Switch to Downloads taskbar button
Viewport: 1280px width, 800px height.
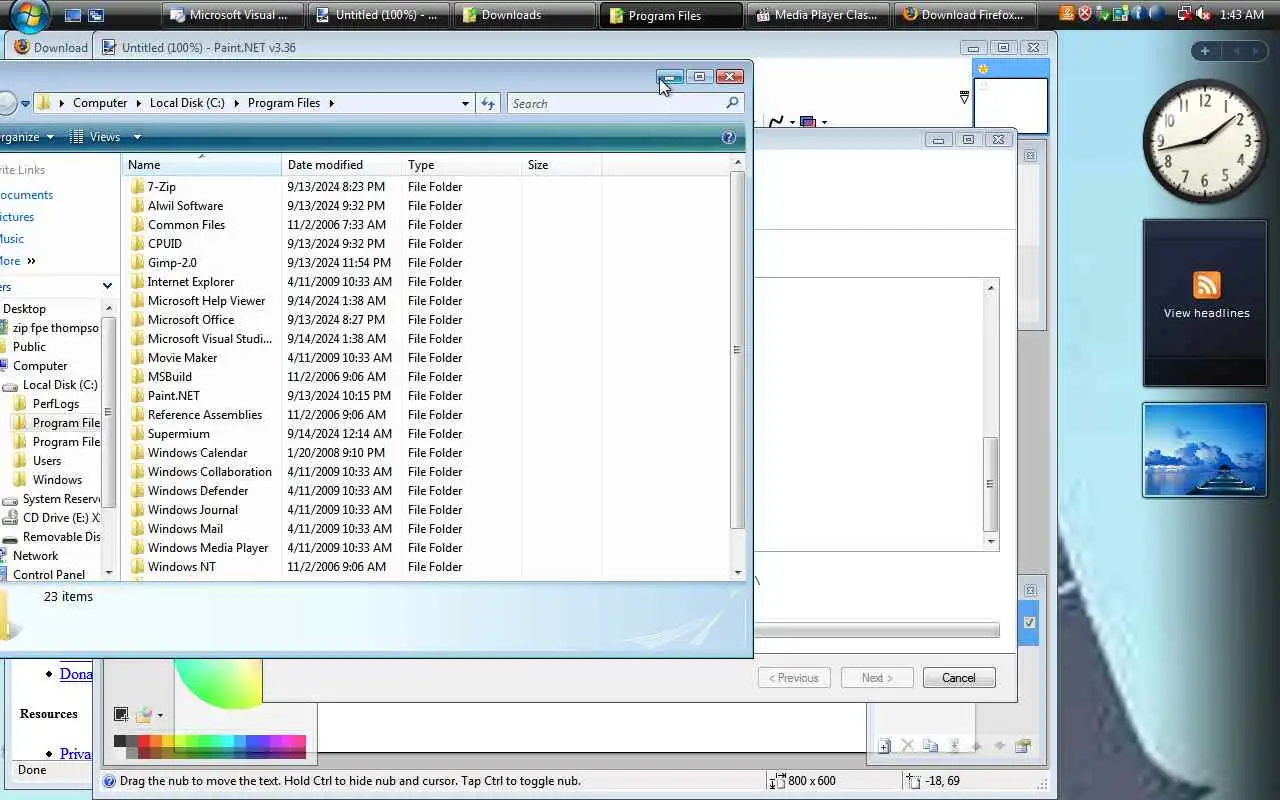[x=525, y=15]
